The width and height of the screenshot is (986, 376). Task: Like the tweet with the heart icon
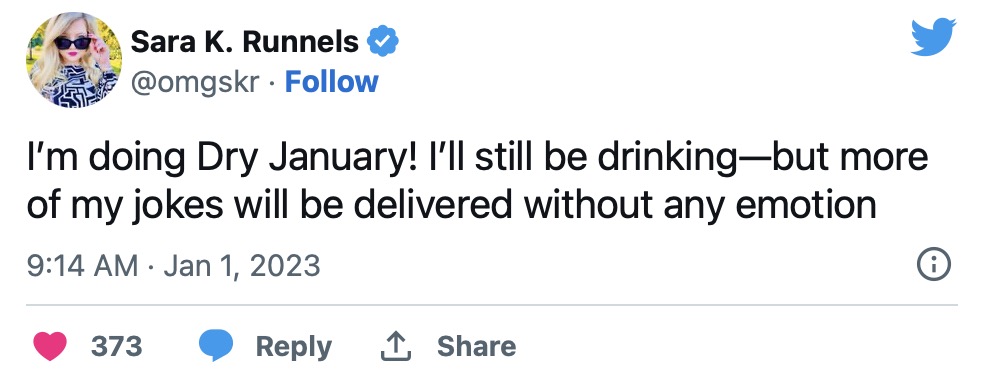[50, 346]
